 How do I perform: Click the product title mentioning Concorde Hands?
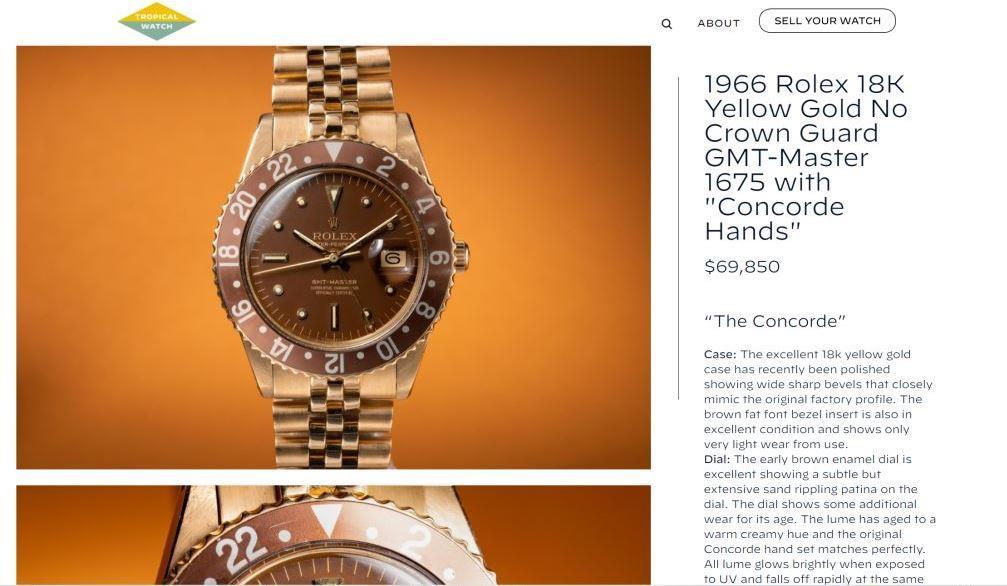(x=806, y=157)
